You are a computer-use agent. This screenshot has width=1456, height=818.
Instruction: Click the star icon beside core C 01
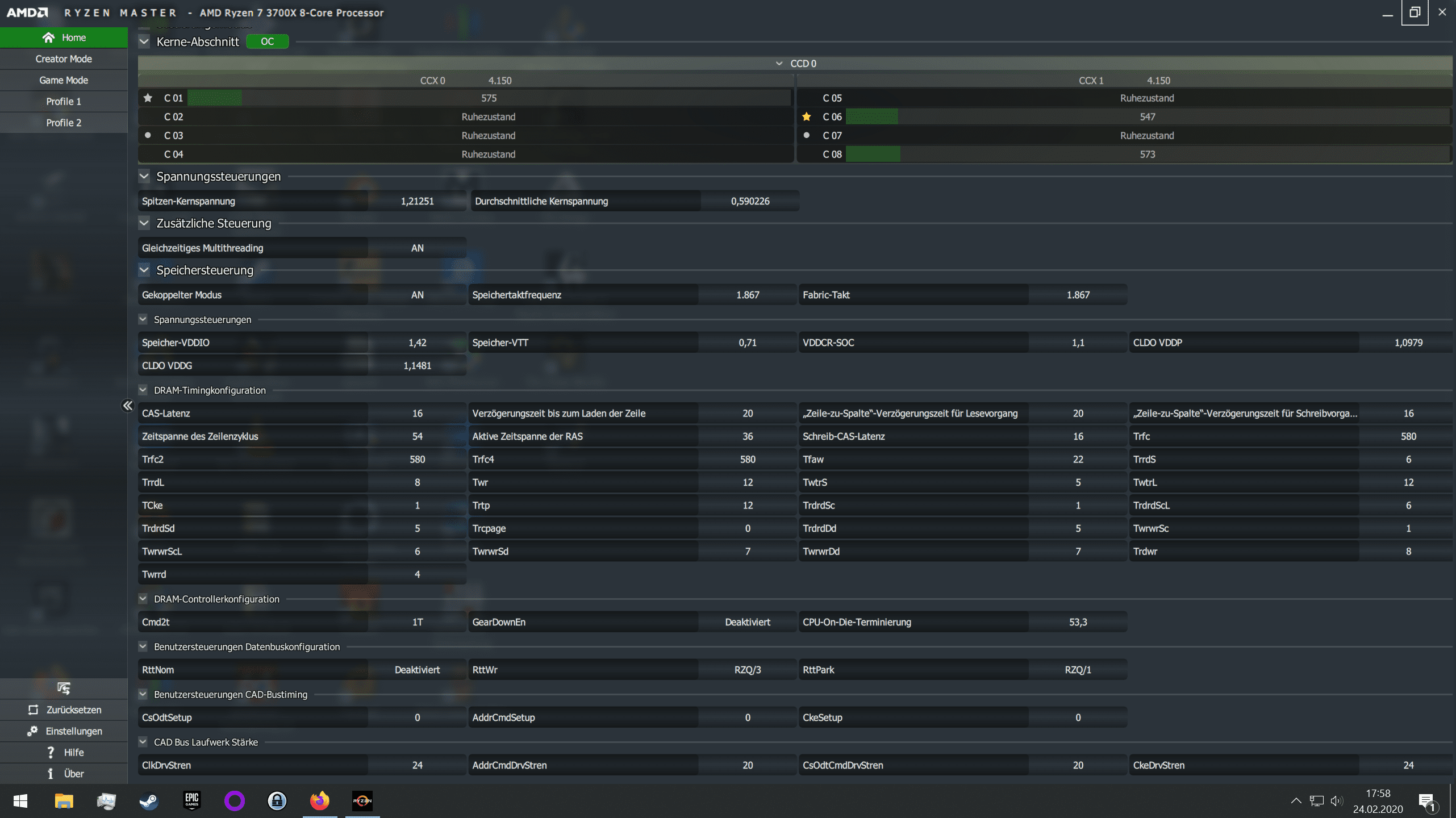click(x=148, y=98)
